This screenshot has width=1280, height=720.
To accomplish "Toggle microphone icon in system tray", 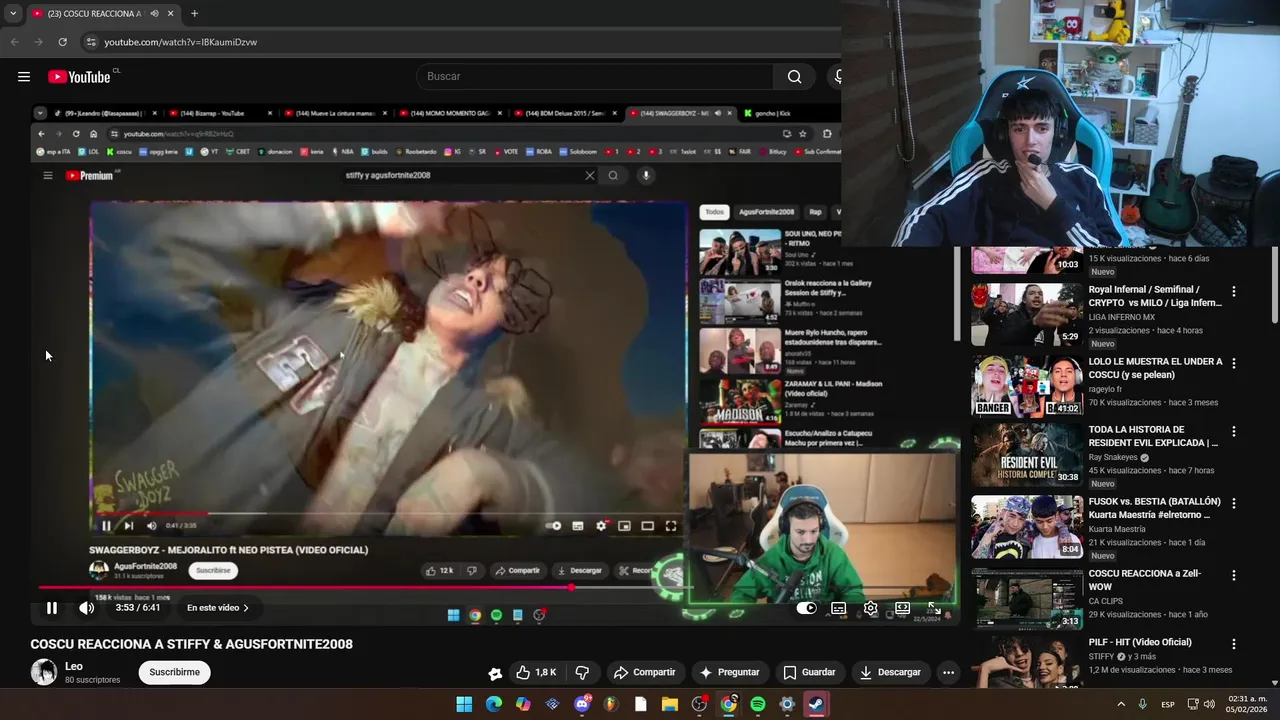I will click(x=1142, y=704).
